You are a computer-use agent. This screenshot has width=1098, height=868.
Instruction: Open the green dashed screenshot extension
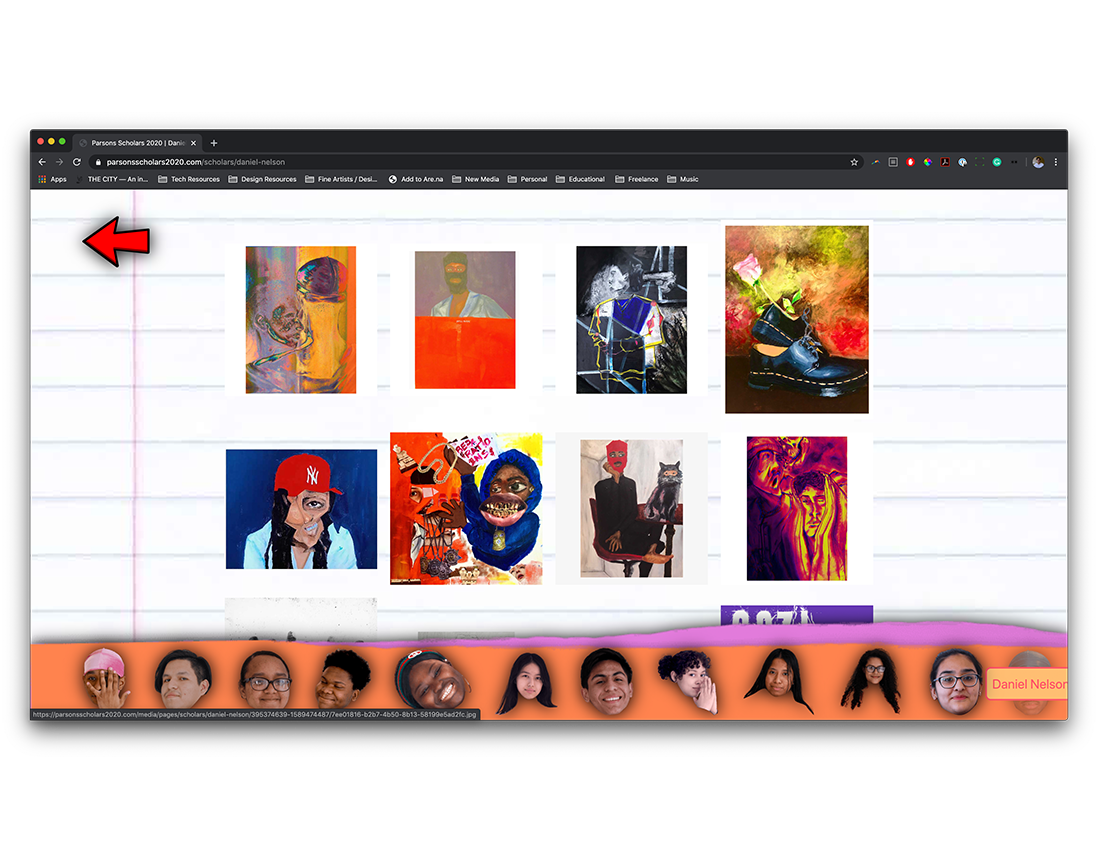coord(979,162)
